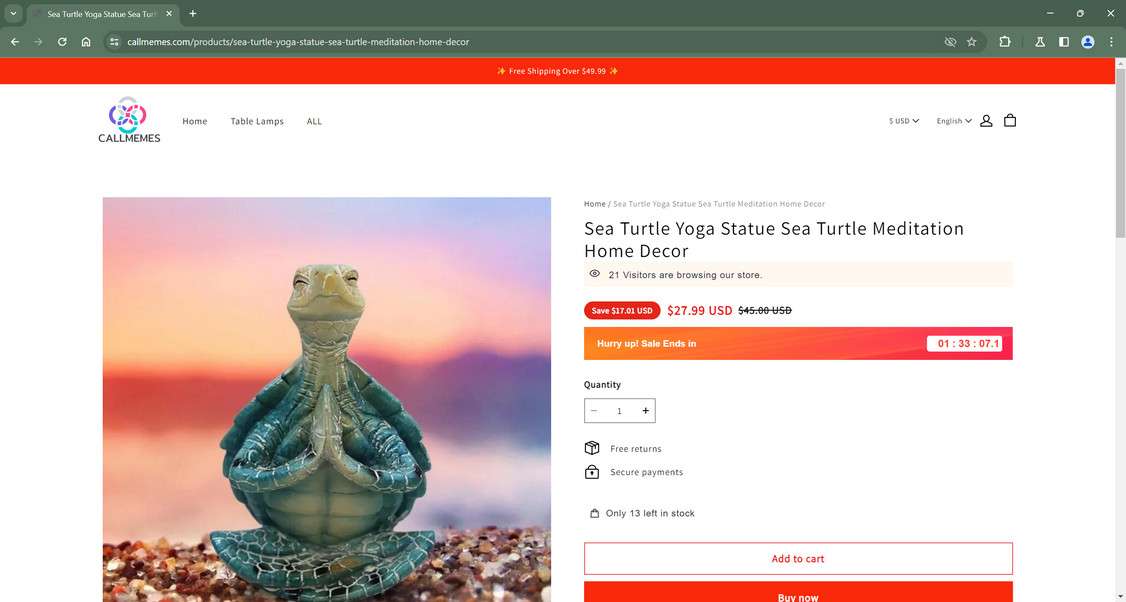Decrease quantity with minus button
This screenshot has width=1126, height=602.
click(594, 411)
